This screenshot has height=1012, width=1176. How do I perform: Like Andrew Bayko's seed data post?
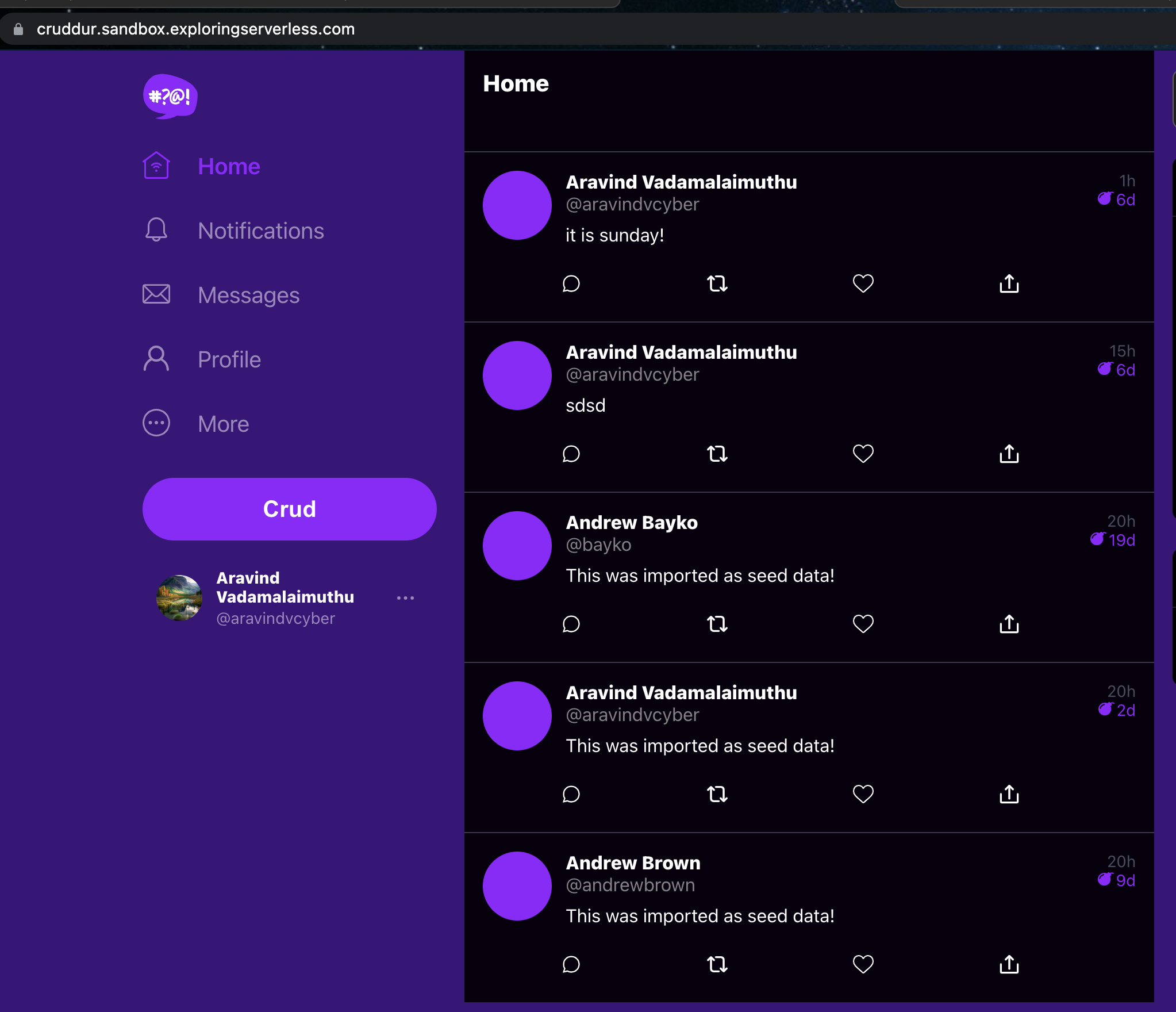(863, 624)
